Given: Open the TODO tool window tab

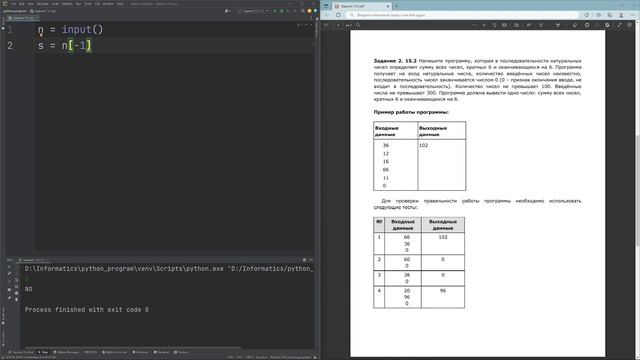Looking at the screenshot, I should click(x=91, y=352).
